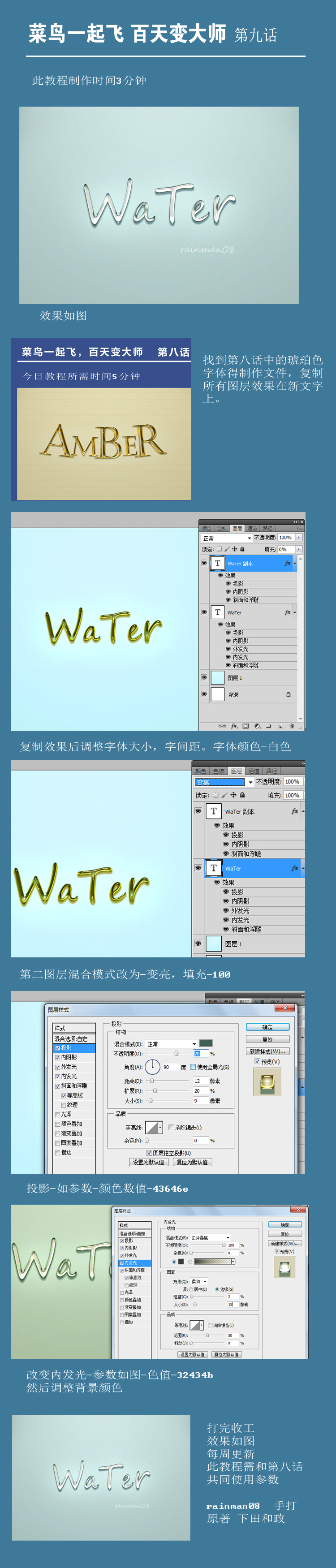
Task: Select 混合选项:自定 in 投影 dialog
Action: pos(74,1039)
